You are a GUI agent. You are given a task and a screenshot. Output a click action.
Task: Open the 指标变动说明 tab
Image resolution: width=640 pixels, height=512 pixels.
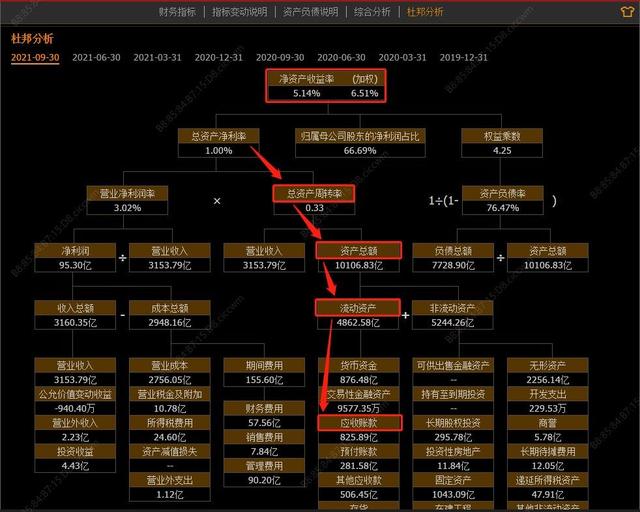coord(240,12)
